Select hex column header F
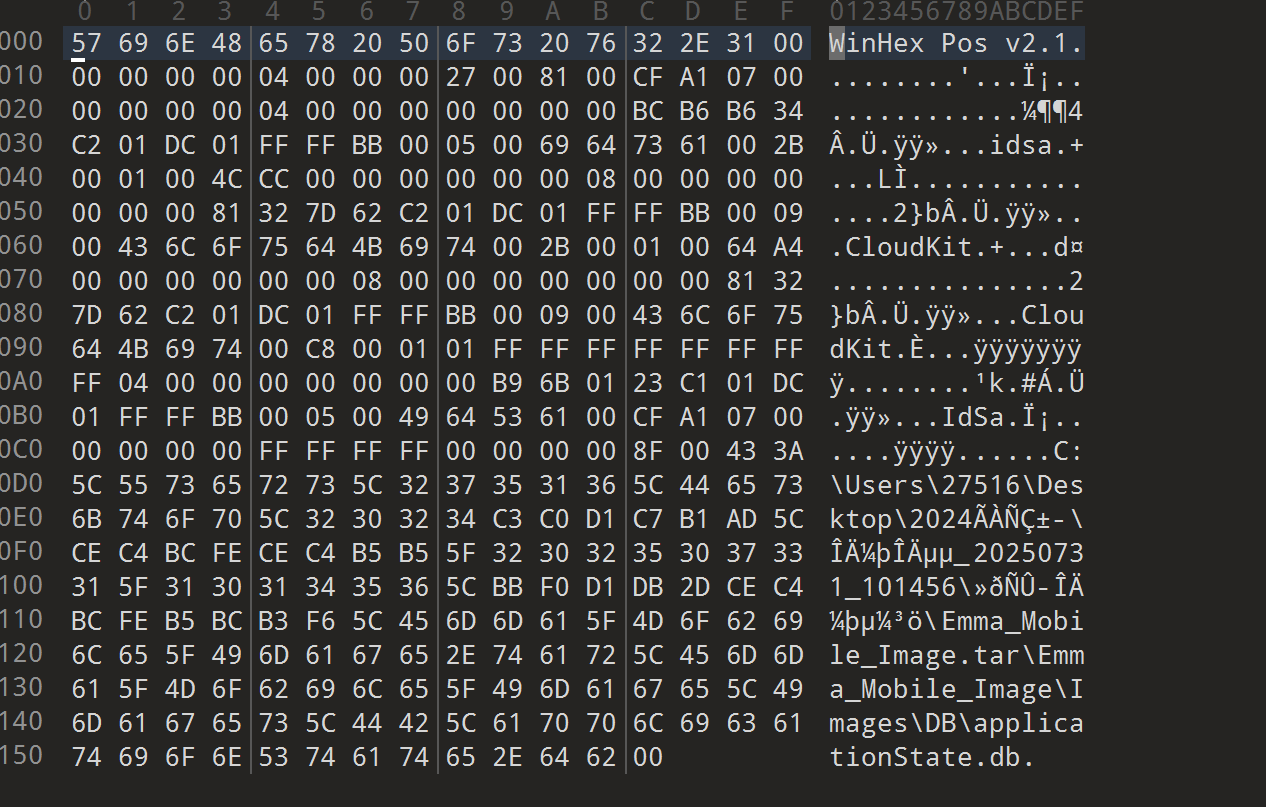The width and height of the screenshot is (1266, 807). [x=787, y=11]
